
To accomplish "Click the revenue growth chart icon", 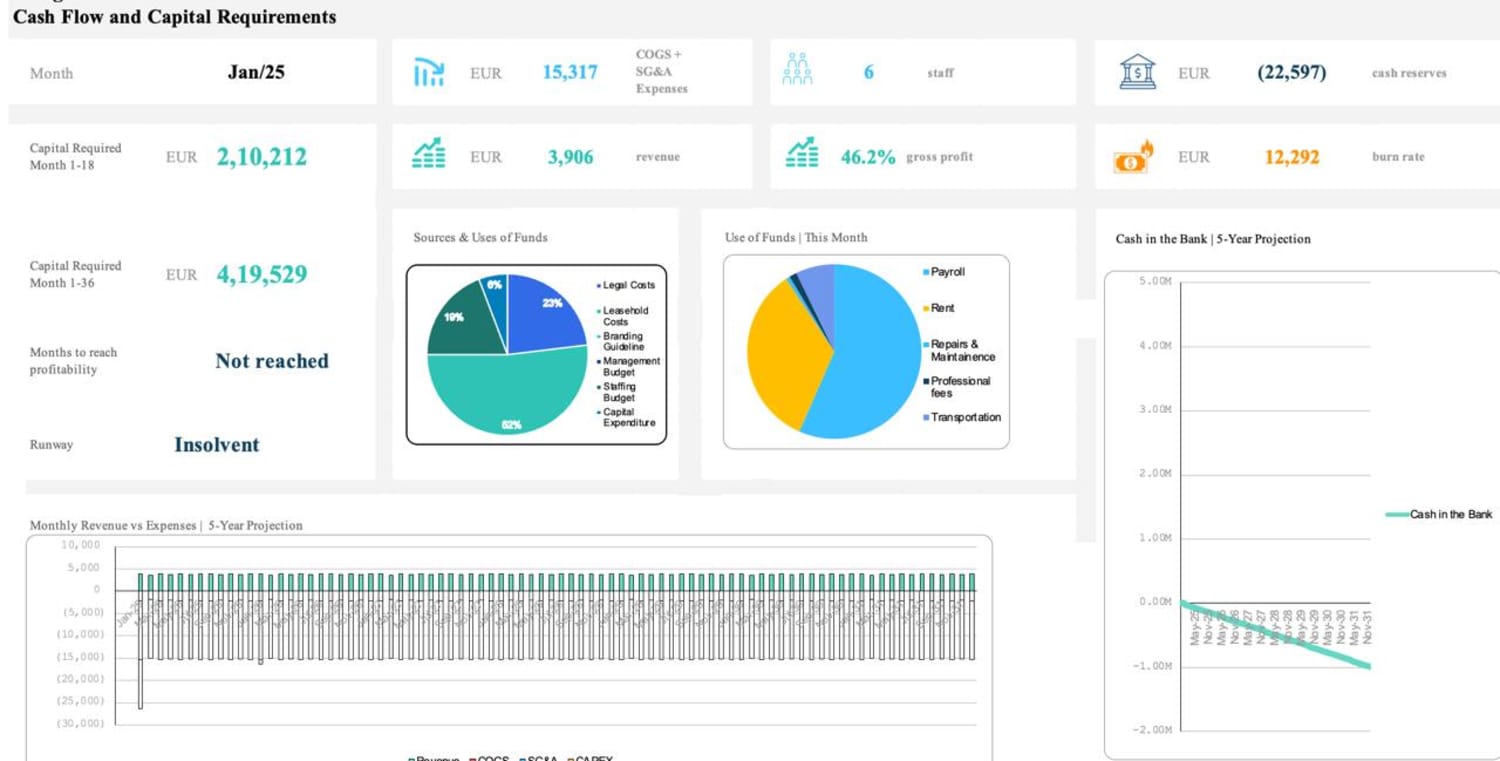I will pyautogui.click(x=429, y=155).
